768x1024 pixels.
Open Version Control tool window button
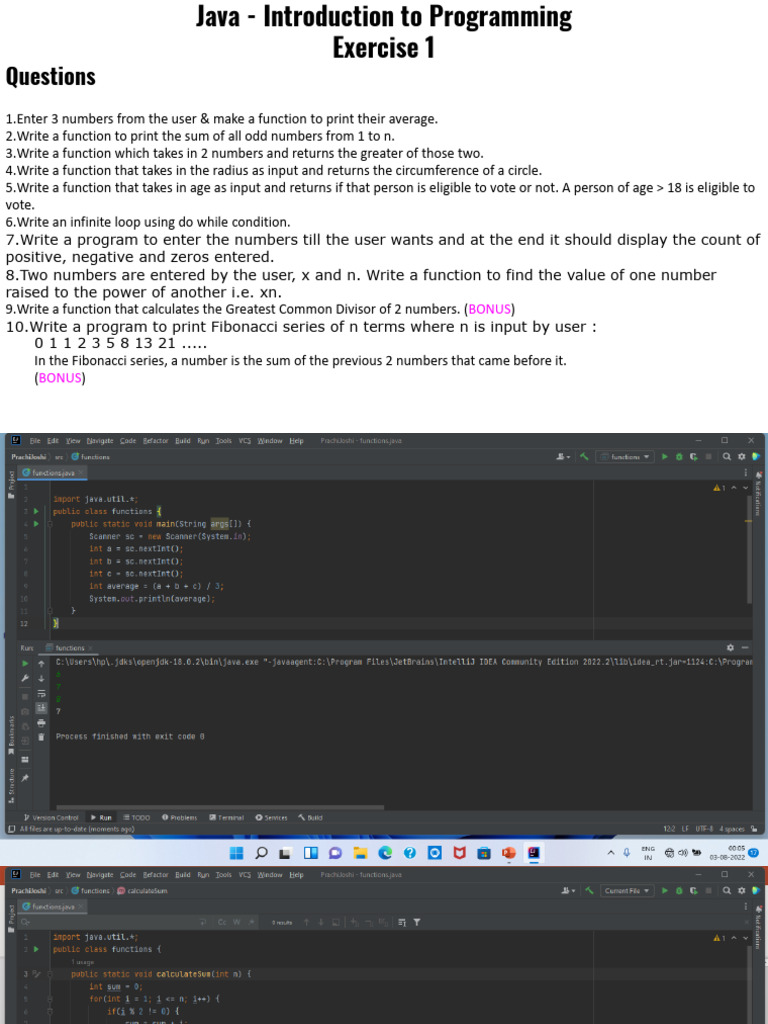pyautogui.click(x=50, y=817)
